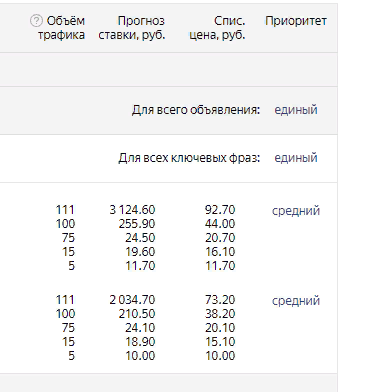Viewport: 366px width, 392px height.
Task: Click the Для всего объявления label
Action: tap(196, 110)
